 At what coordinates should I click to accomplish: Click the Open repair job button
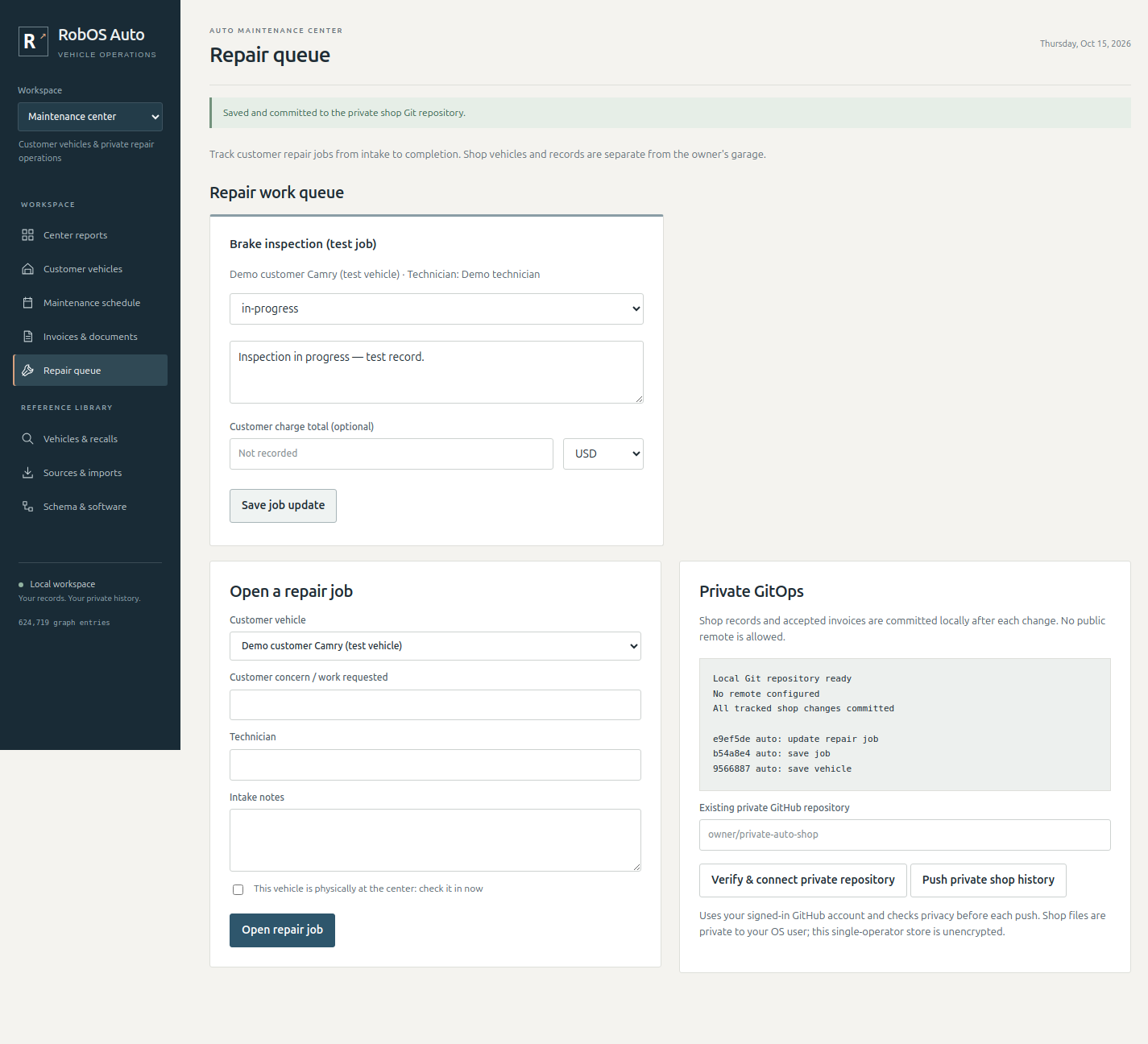282,930
